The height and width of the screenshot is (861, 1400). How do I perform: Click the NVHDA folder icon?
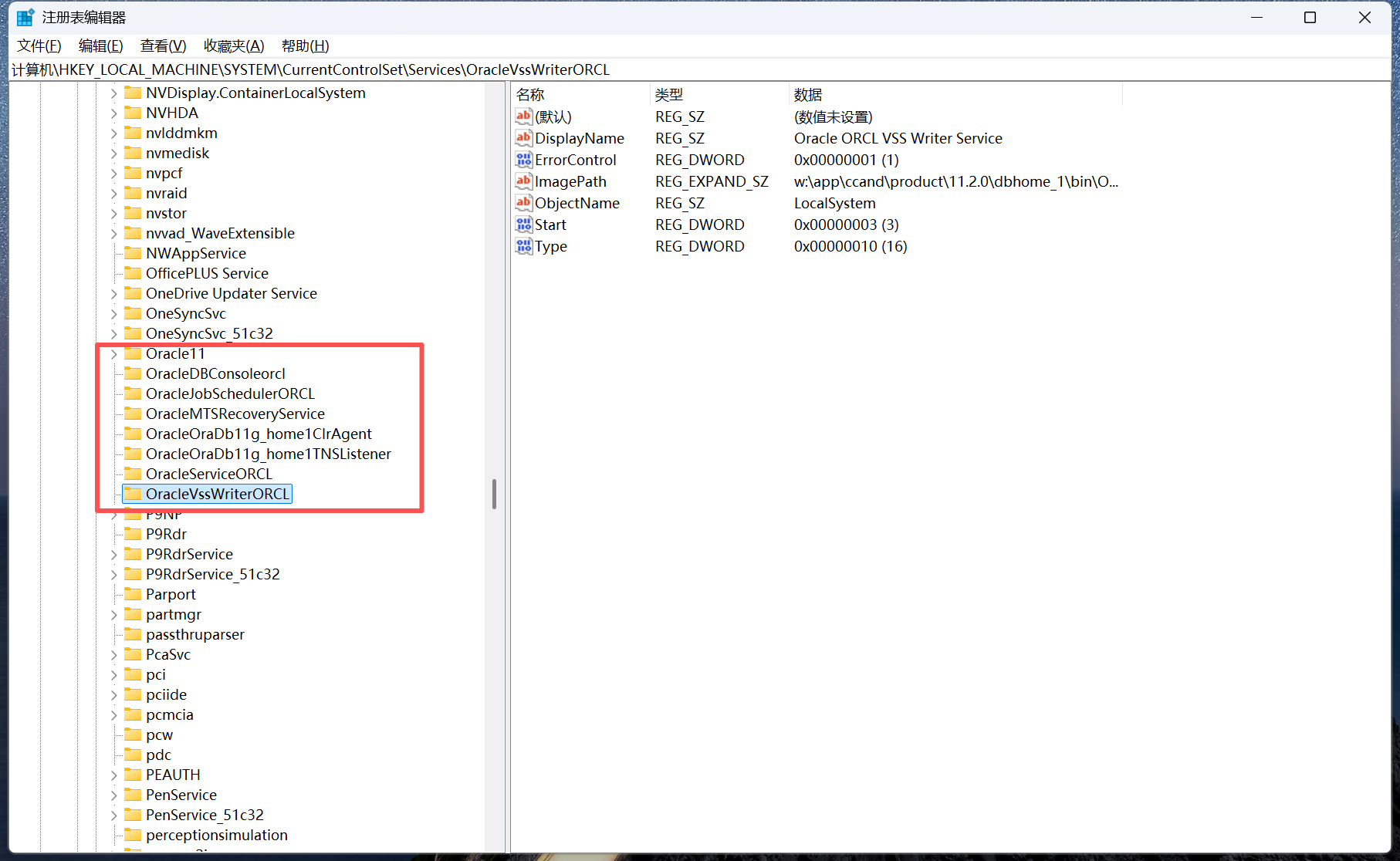[133, 113]
